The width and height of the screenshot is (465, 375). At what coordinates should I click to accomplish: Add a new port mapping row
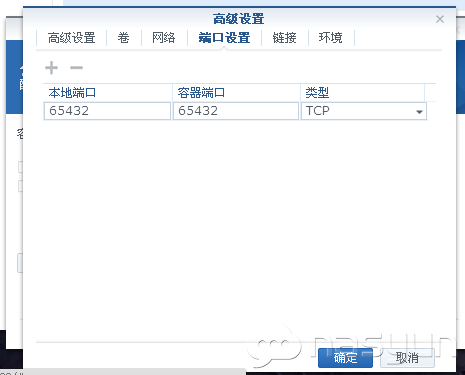[52, 68]
